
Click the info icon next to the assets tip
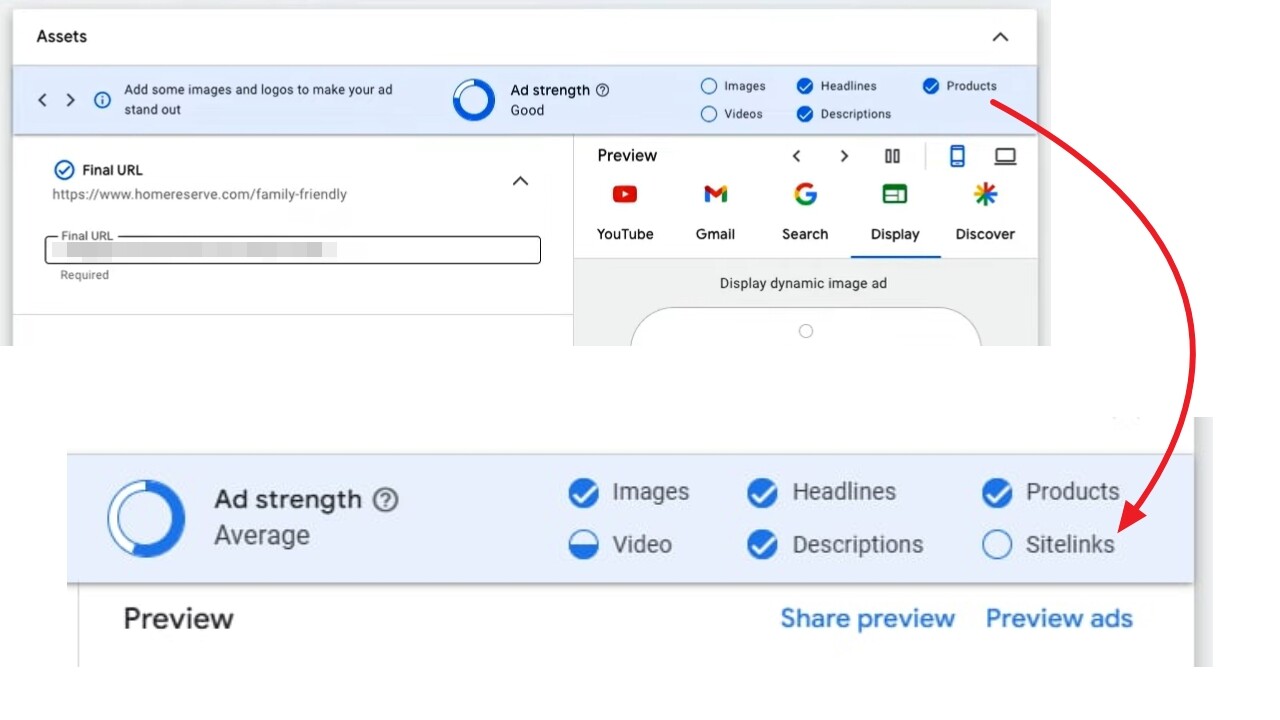coord(101,100)
